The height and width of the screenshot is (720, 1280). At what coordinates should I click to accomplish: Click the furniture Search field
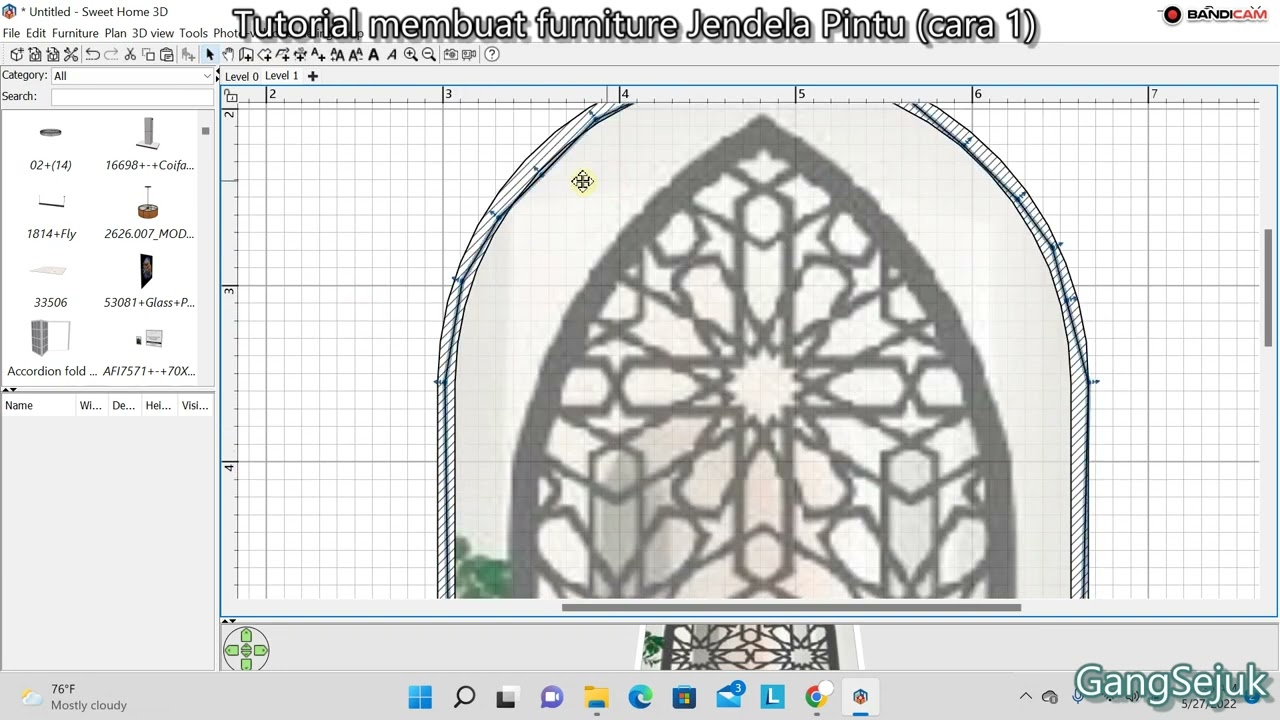(133, 96)
